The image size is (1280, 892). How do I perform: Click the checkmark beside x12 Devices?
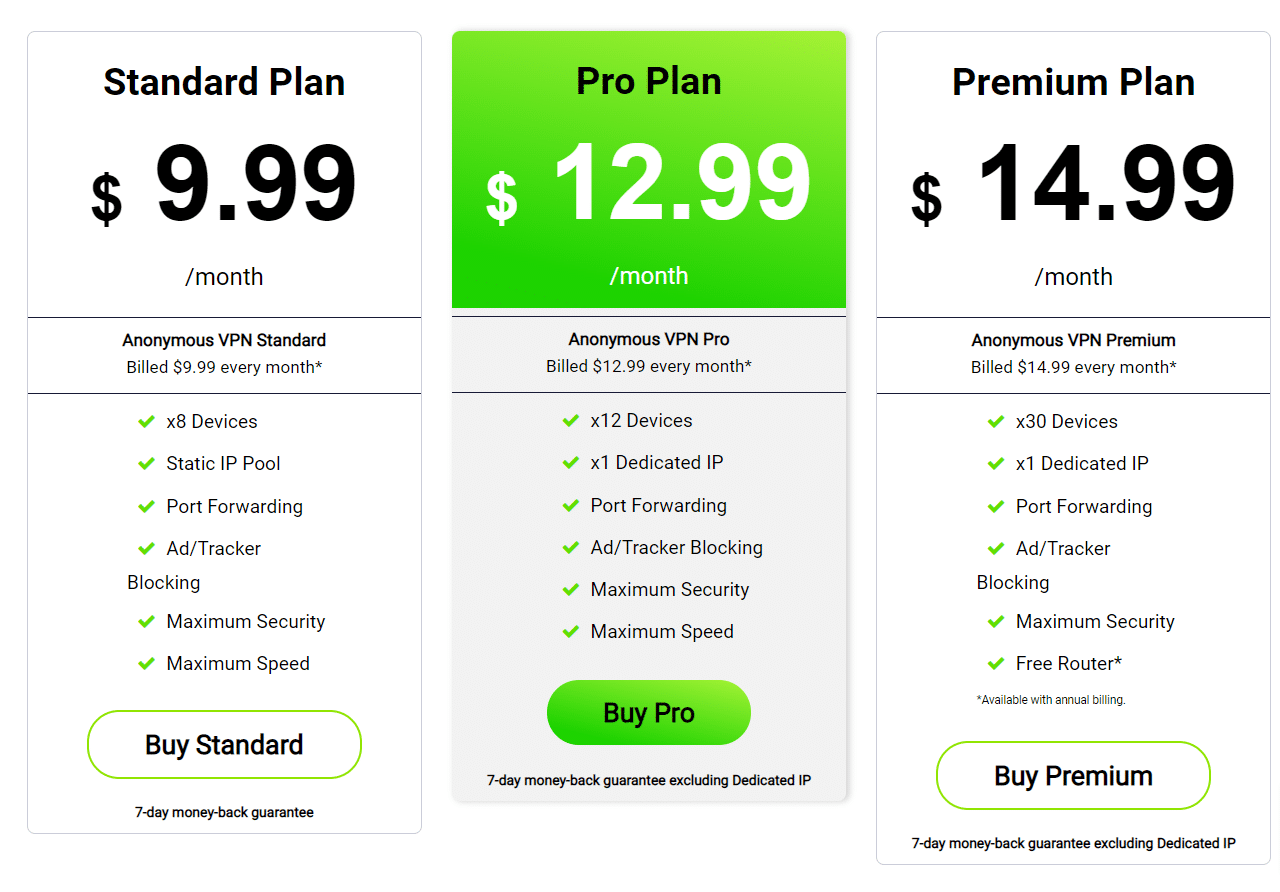pyautogui.click(x=571, y=421)
